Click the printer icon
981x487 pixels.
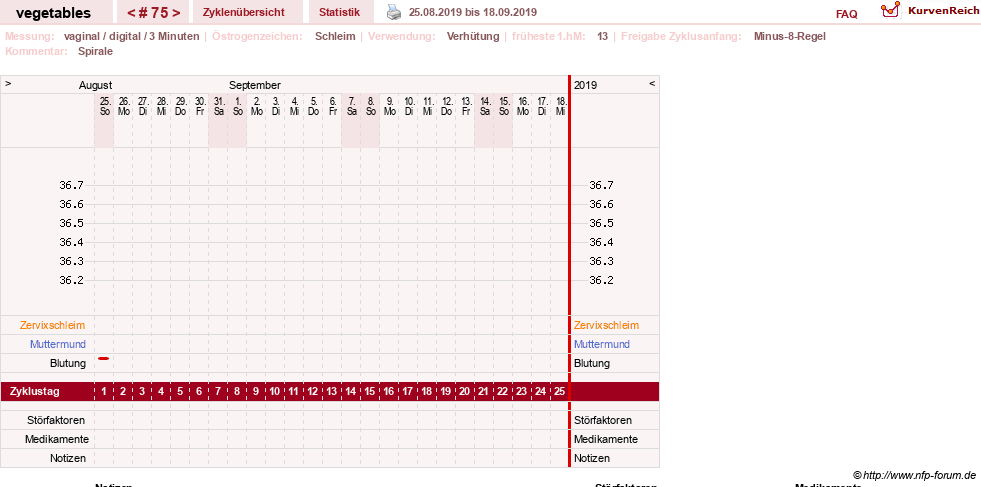394,12
